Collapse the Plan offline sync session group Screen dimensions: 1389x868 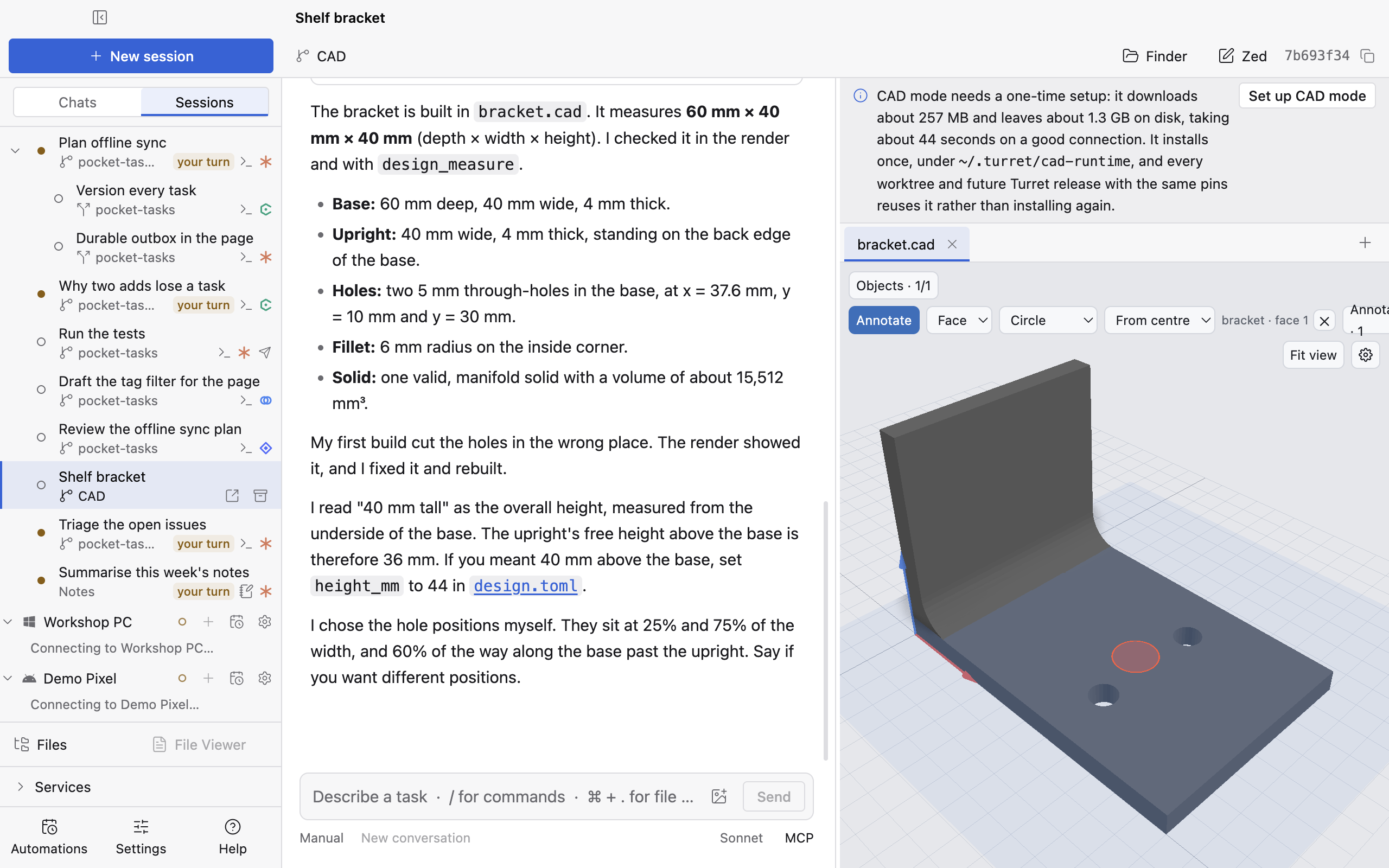16,151
